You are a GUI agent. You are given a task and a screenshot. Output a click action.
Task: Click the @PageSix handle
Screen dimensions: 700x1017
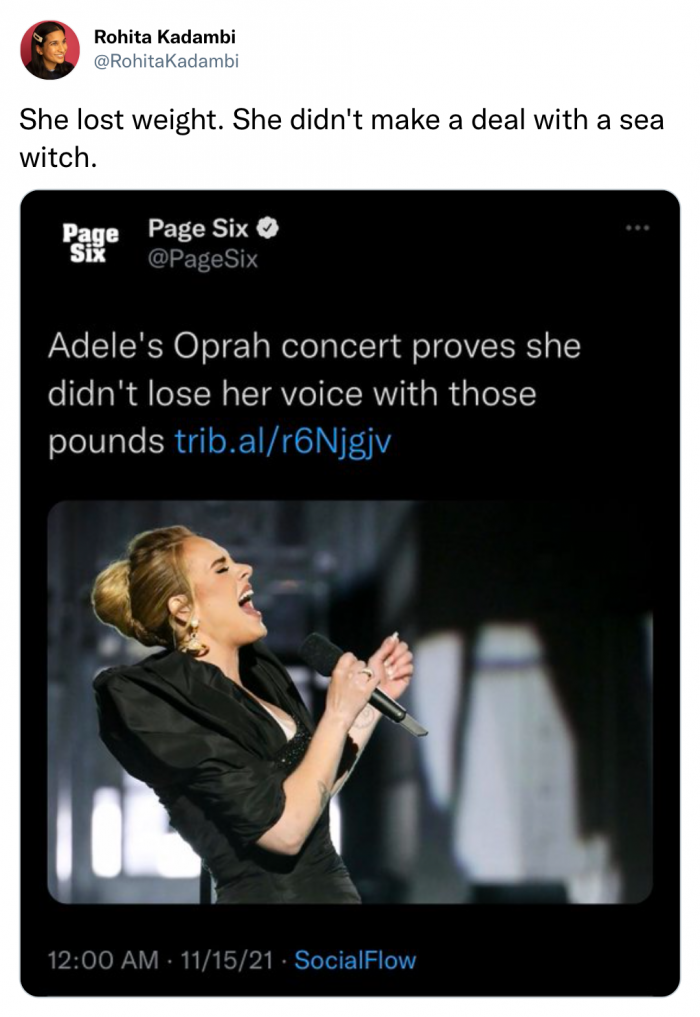(203, 260)
